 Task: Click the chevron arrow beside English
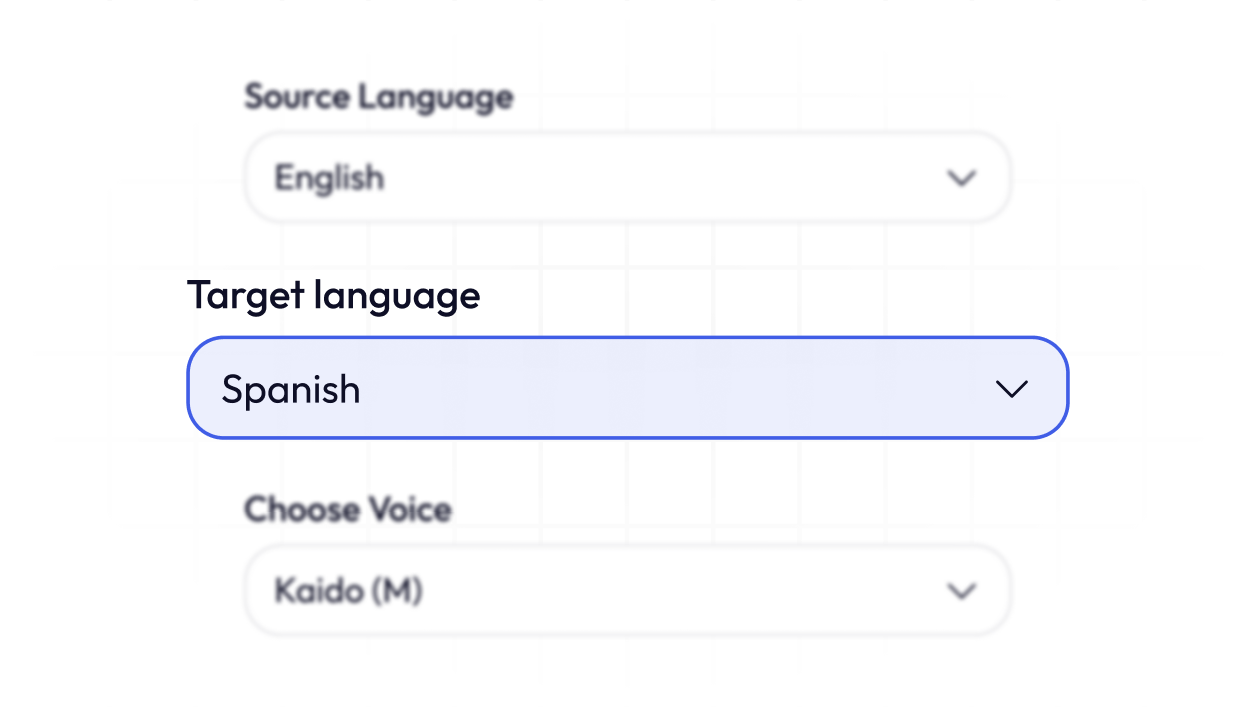(961, 178)
